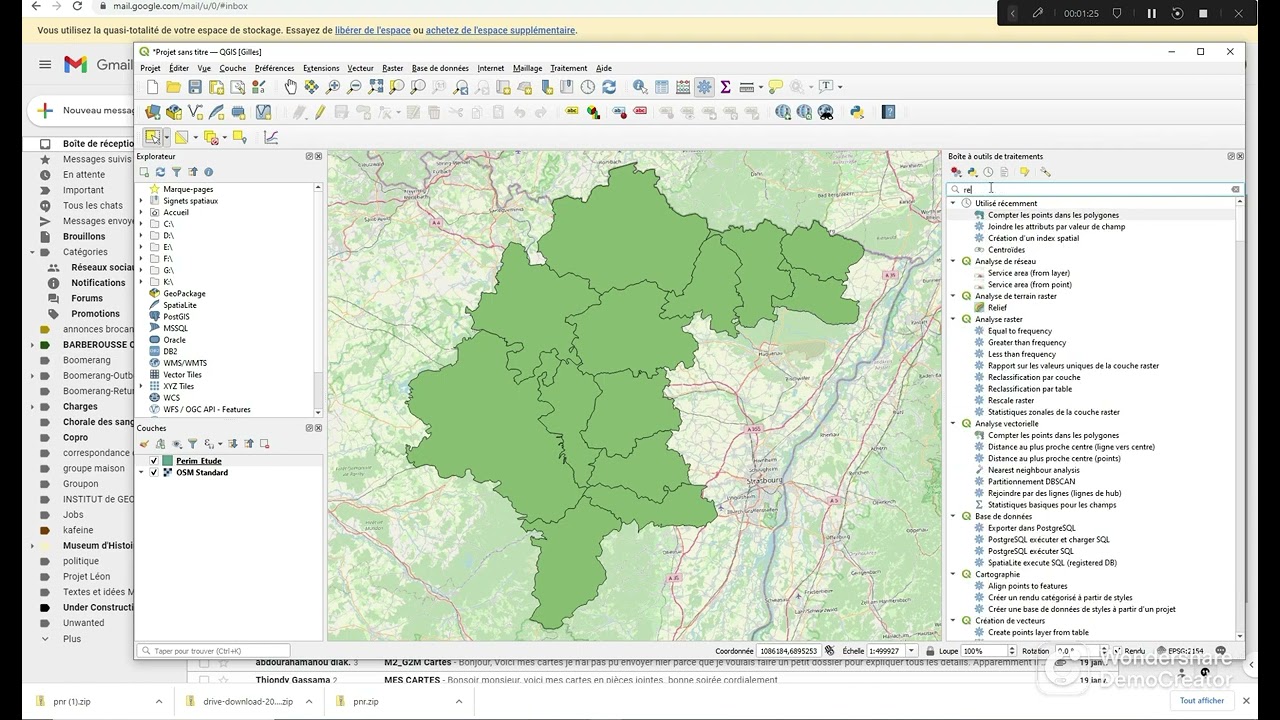Click the Explorateur panel vertical scrollbar
This screenshot has height=720, width=1280.
(319, 280)
